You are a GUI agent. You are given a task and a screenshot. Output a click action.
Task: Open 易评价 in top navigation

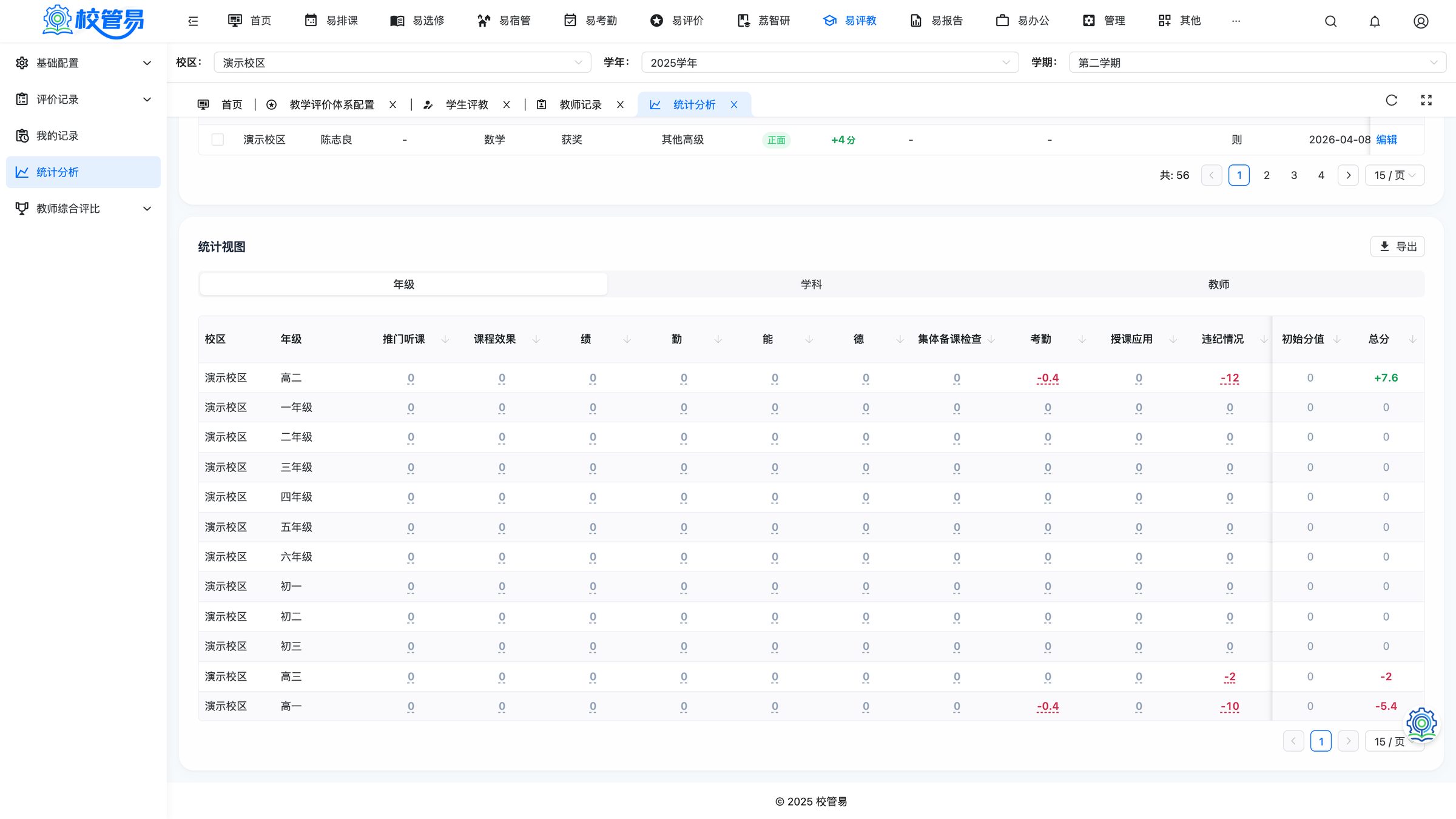pos(676,21)
